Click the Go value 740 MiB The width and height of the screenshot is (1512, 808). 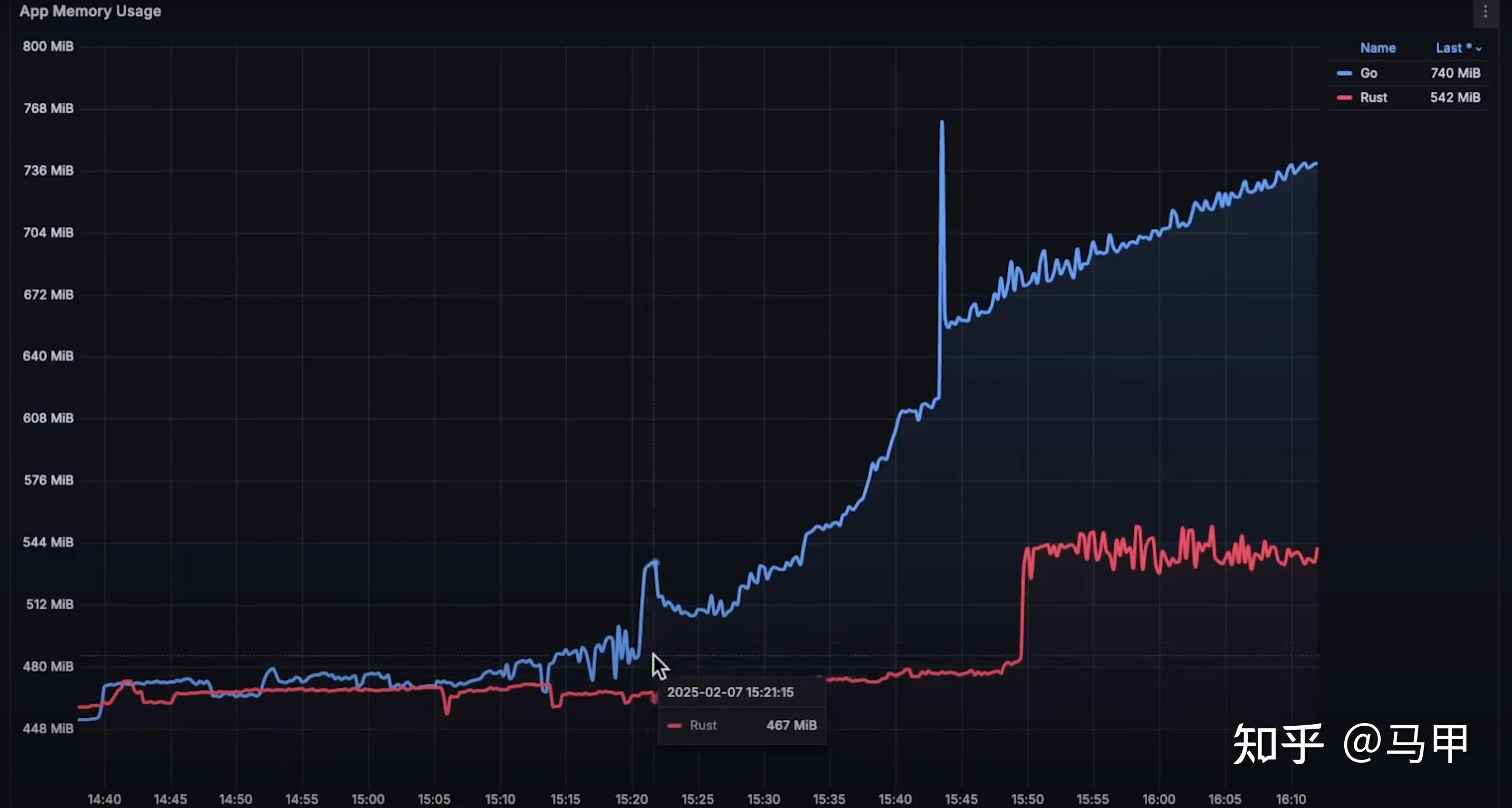click(1455, 73)
